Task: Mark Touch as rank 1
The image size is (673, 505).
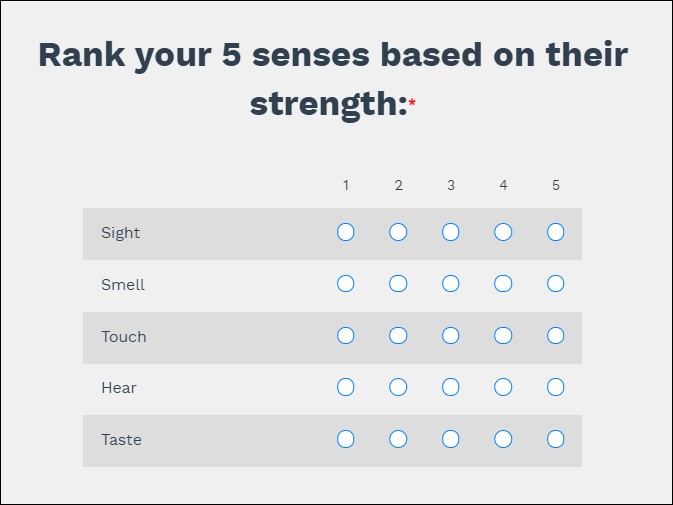Action: (346, 336)
